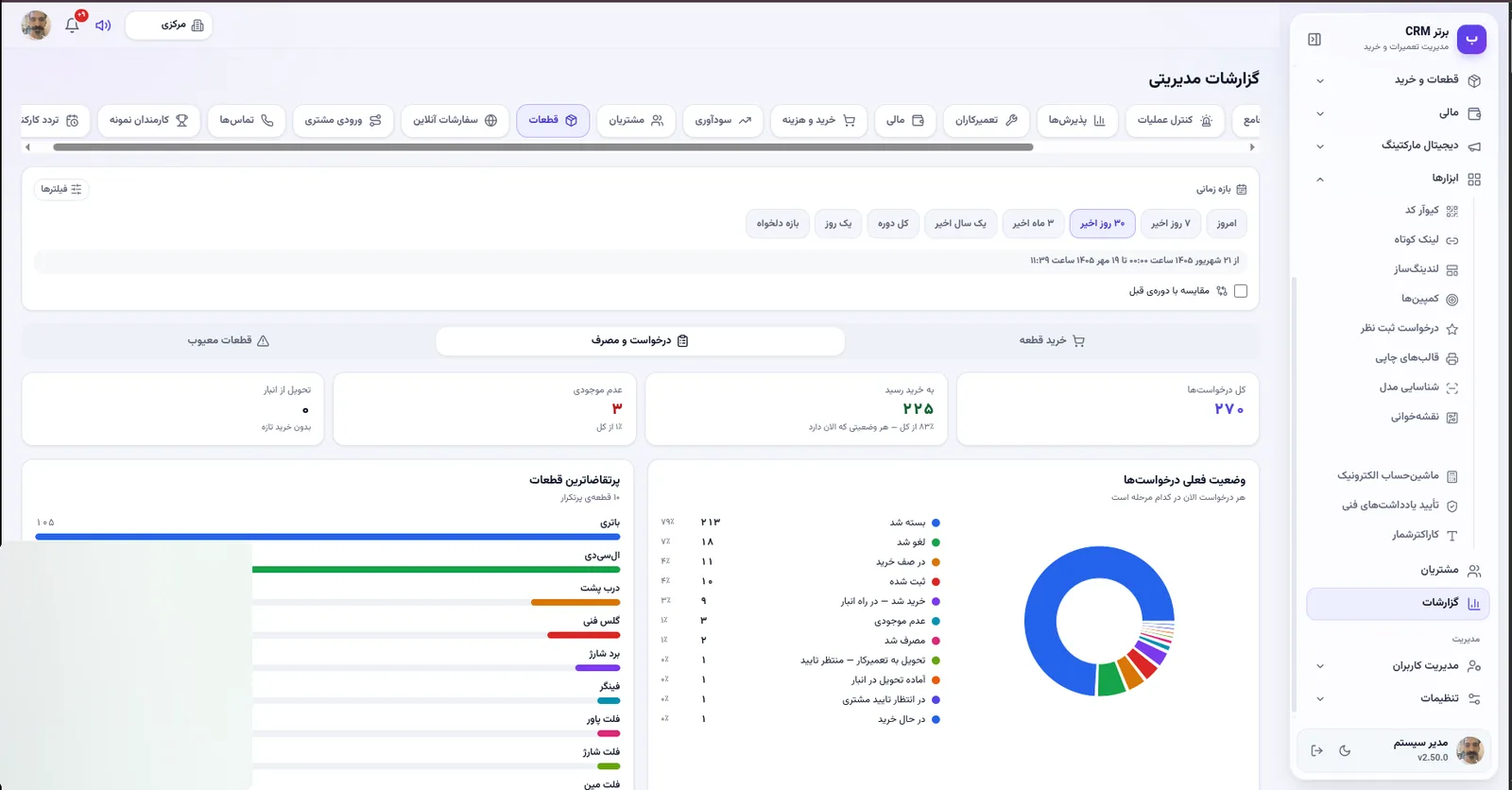Switch to مشتریان report tab
Viewport: 1512px width, 790px height.
[636, 120]
